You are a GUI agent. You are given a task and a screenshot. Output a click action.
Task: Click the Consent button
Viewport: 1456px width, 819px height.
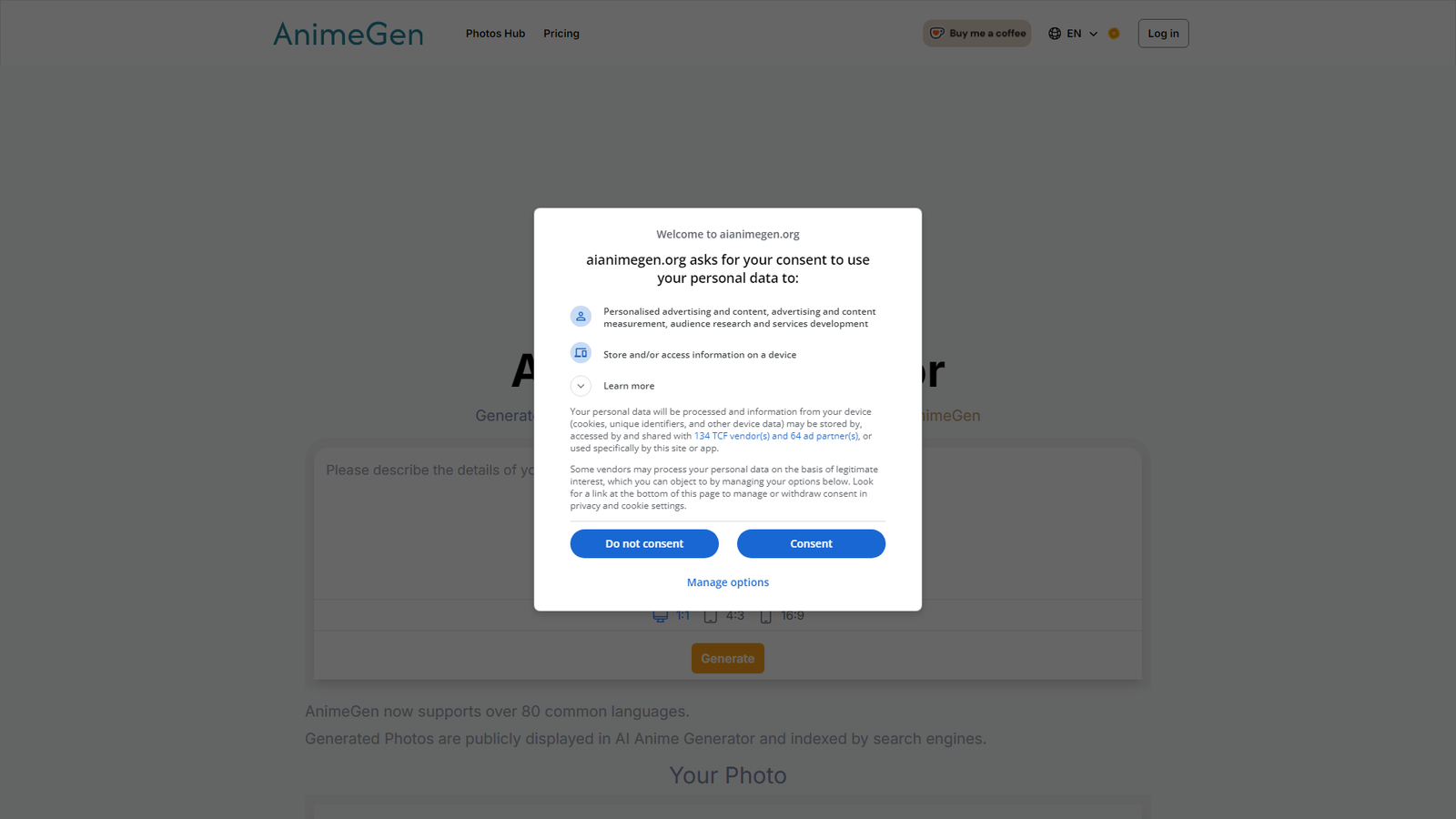[811, 543]
